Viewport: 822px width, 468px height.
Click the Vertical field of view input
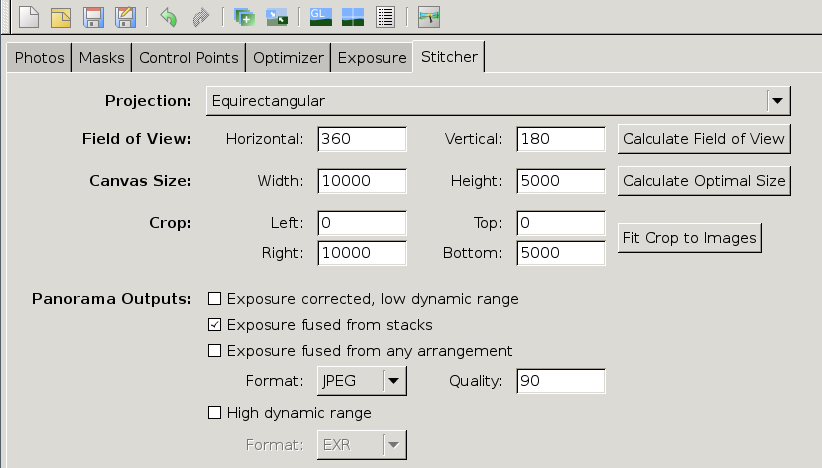pyautogui.click(x=561, y=139)
